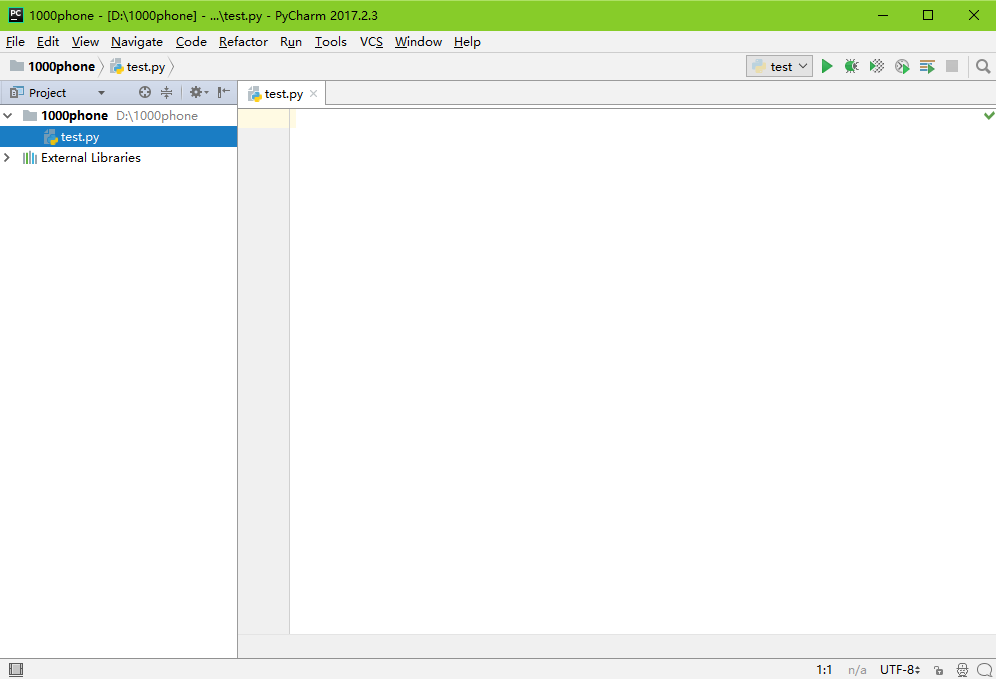The image size is (996, 679).
Task: Run the test configuration with the green play icon
Action: click(826, 66)
